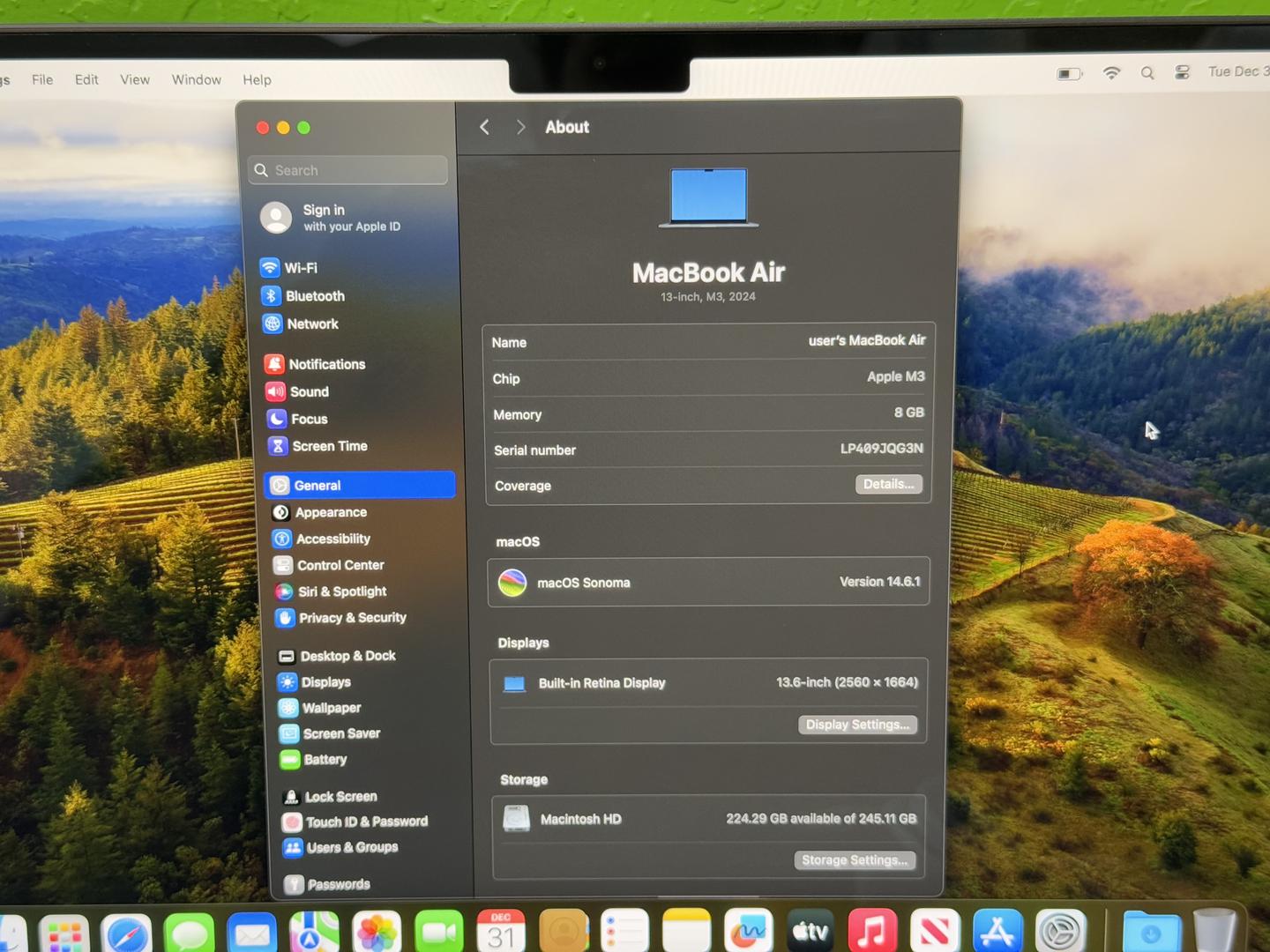Open Freeform in the Dock
Viewport: 1270px width, 952px height.
[749, 930]
